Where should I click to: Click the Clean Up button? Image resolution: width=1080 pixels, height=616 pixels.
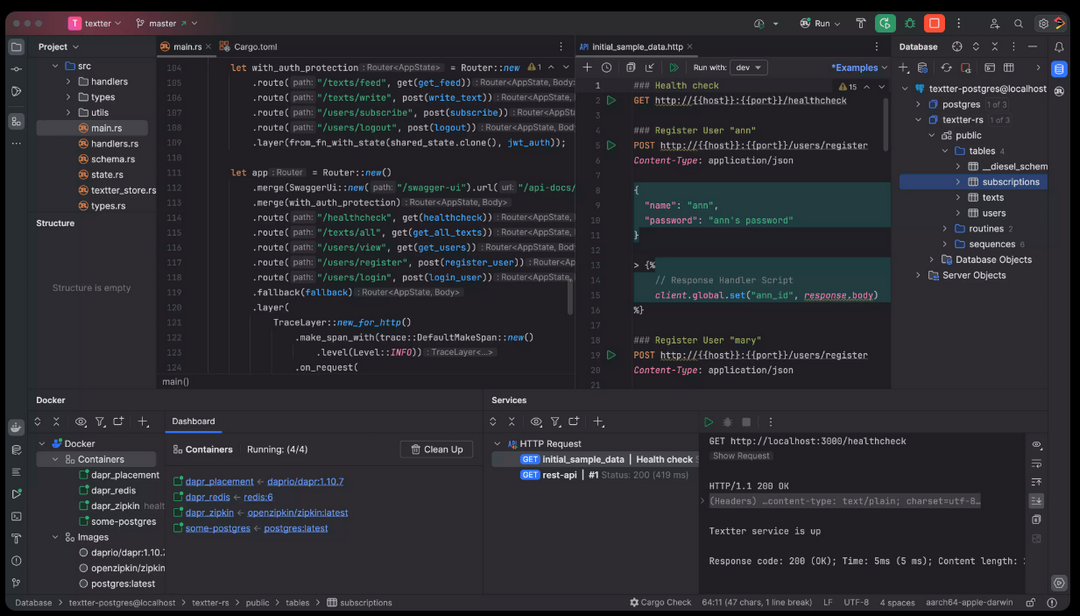(437, 450)
